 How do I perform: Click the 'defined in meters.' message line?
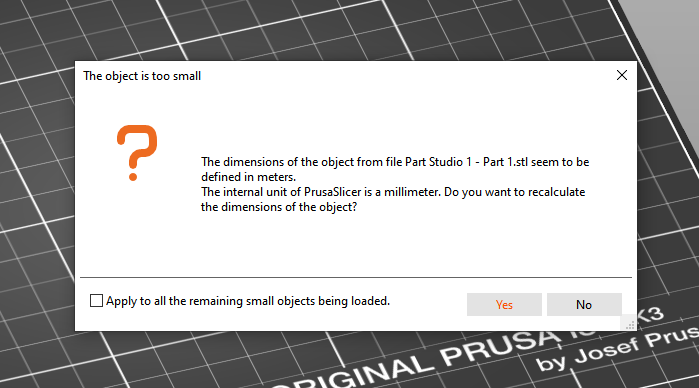pyautogui.click(x=248, y=177)
